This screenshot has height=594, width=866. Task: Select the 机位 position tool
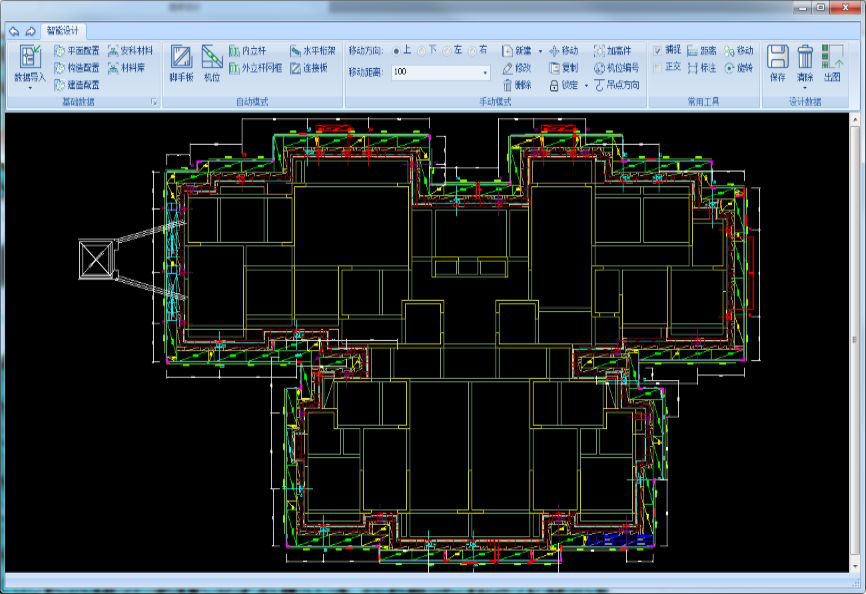click(212, 63)
